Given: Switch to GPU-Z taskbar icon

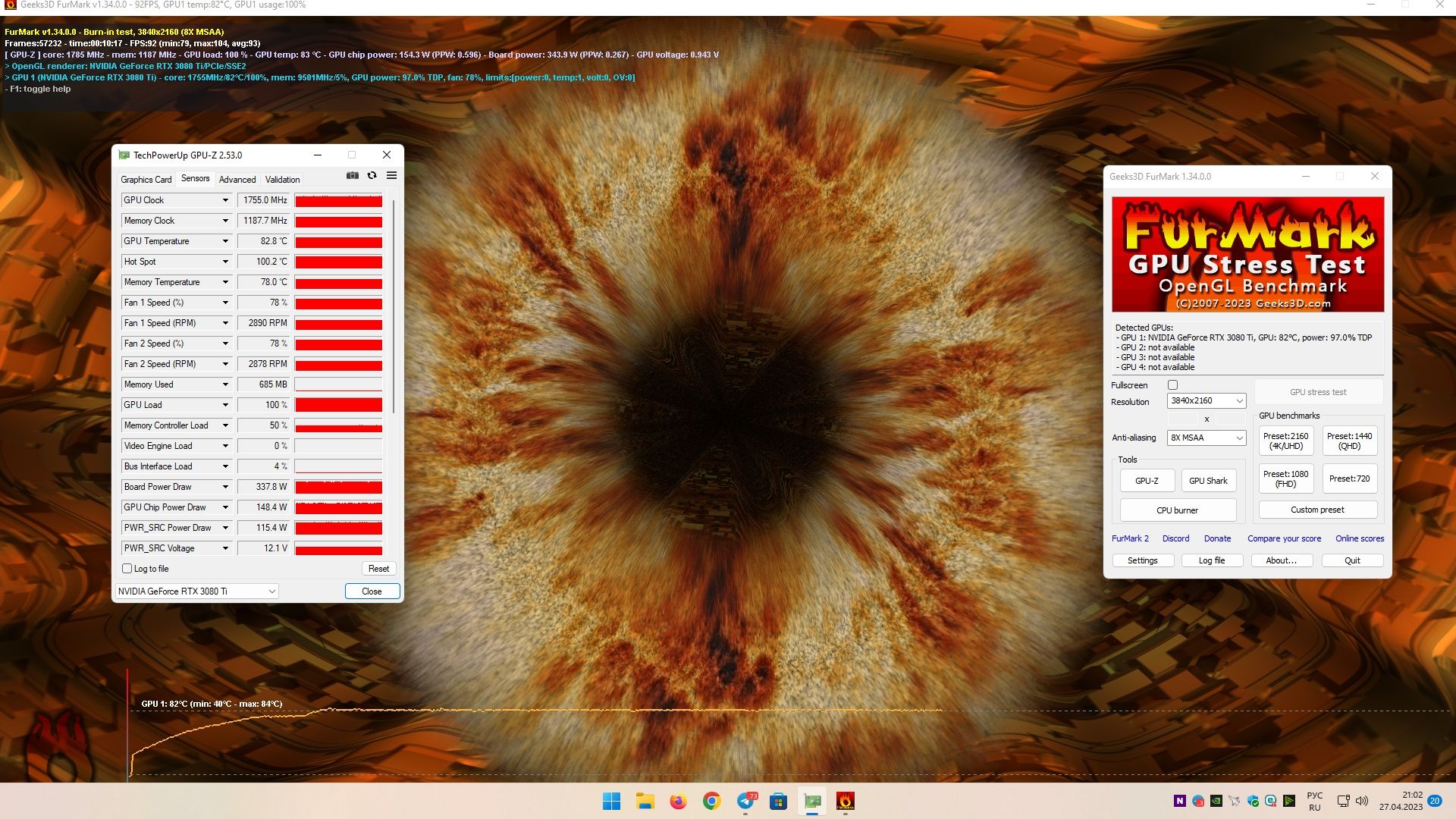Looking at the screenshot, I should click(812, 801).
